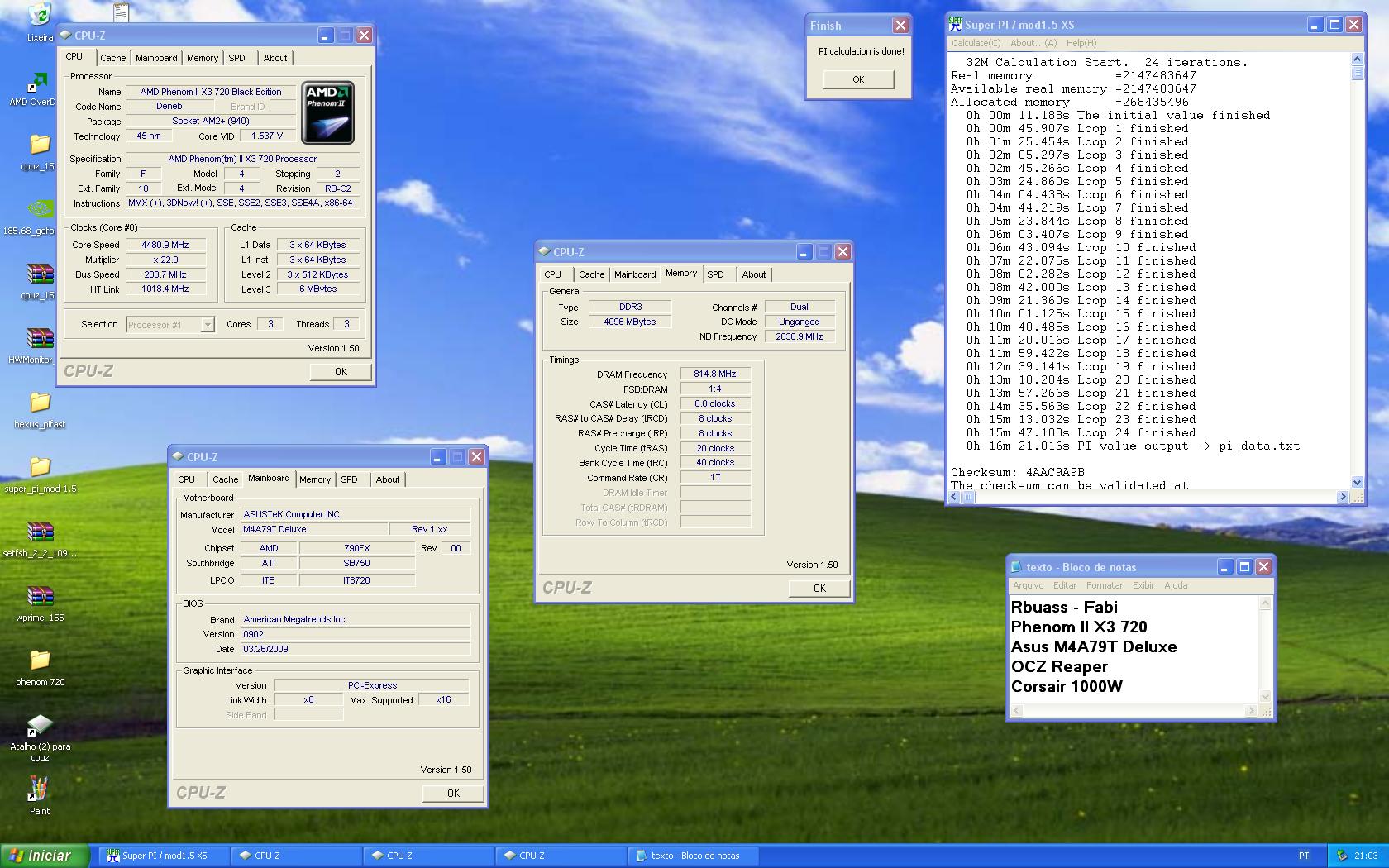Click OK in the Mainboard CPU-Z window
The image size is (1389, 868).
tap(453, 794)
